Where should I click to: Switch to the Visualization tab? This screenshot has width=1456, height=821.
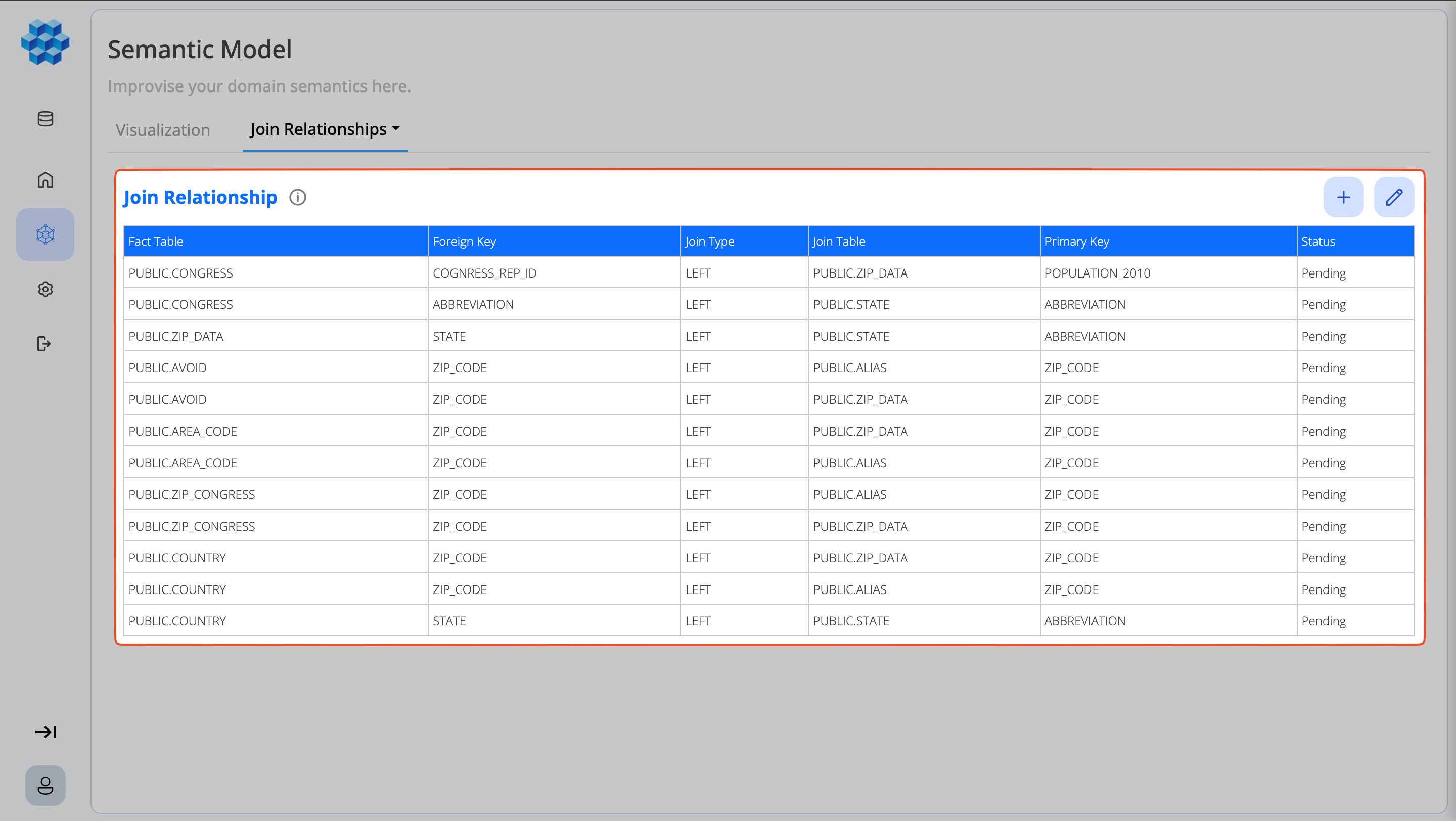[x=162, y=130]
